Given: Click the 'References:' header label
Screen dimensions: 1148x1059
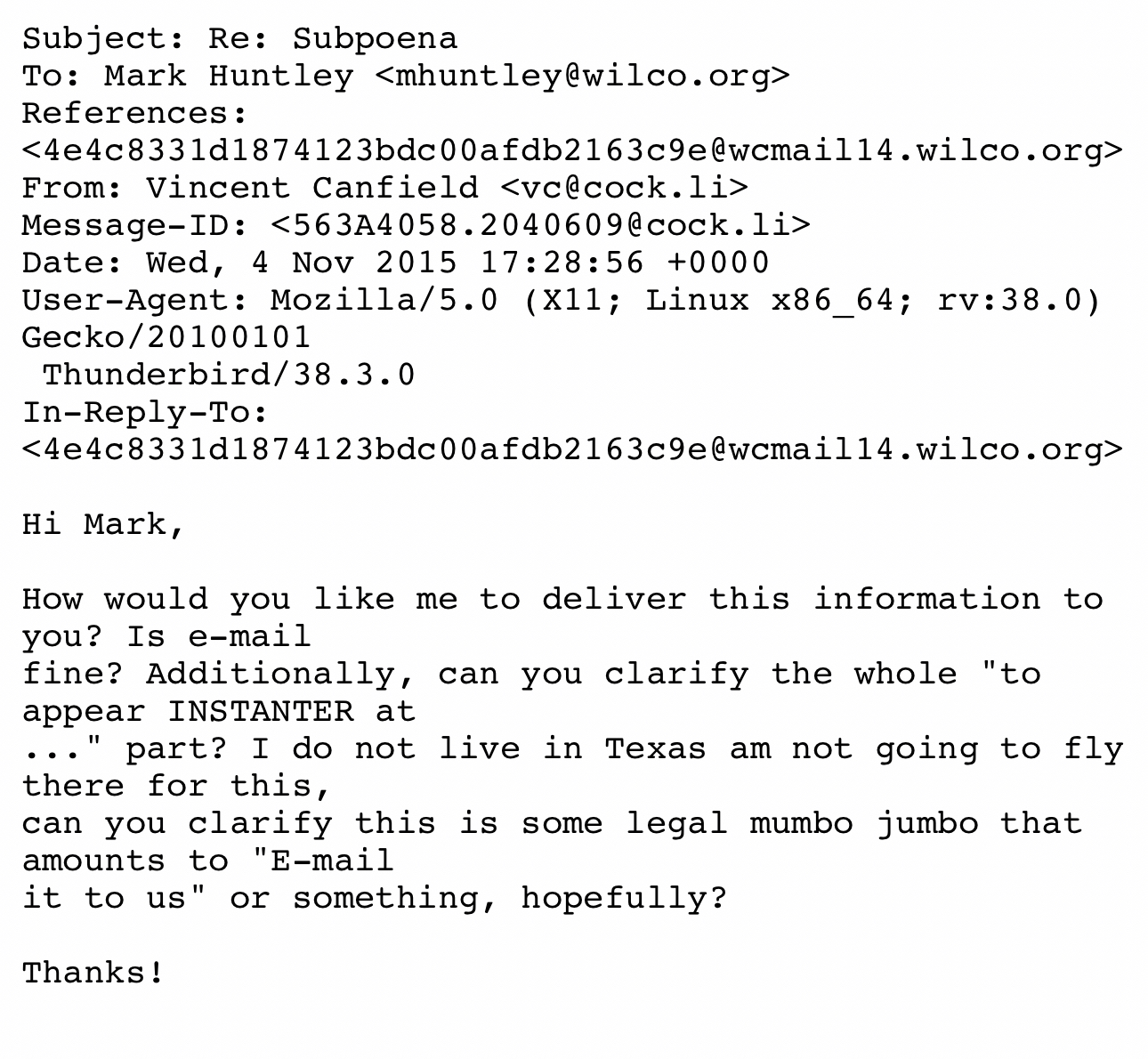Looking at the screenshot, I should [133, 113].
